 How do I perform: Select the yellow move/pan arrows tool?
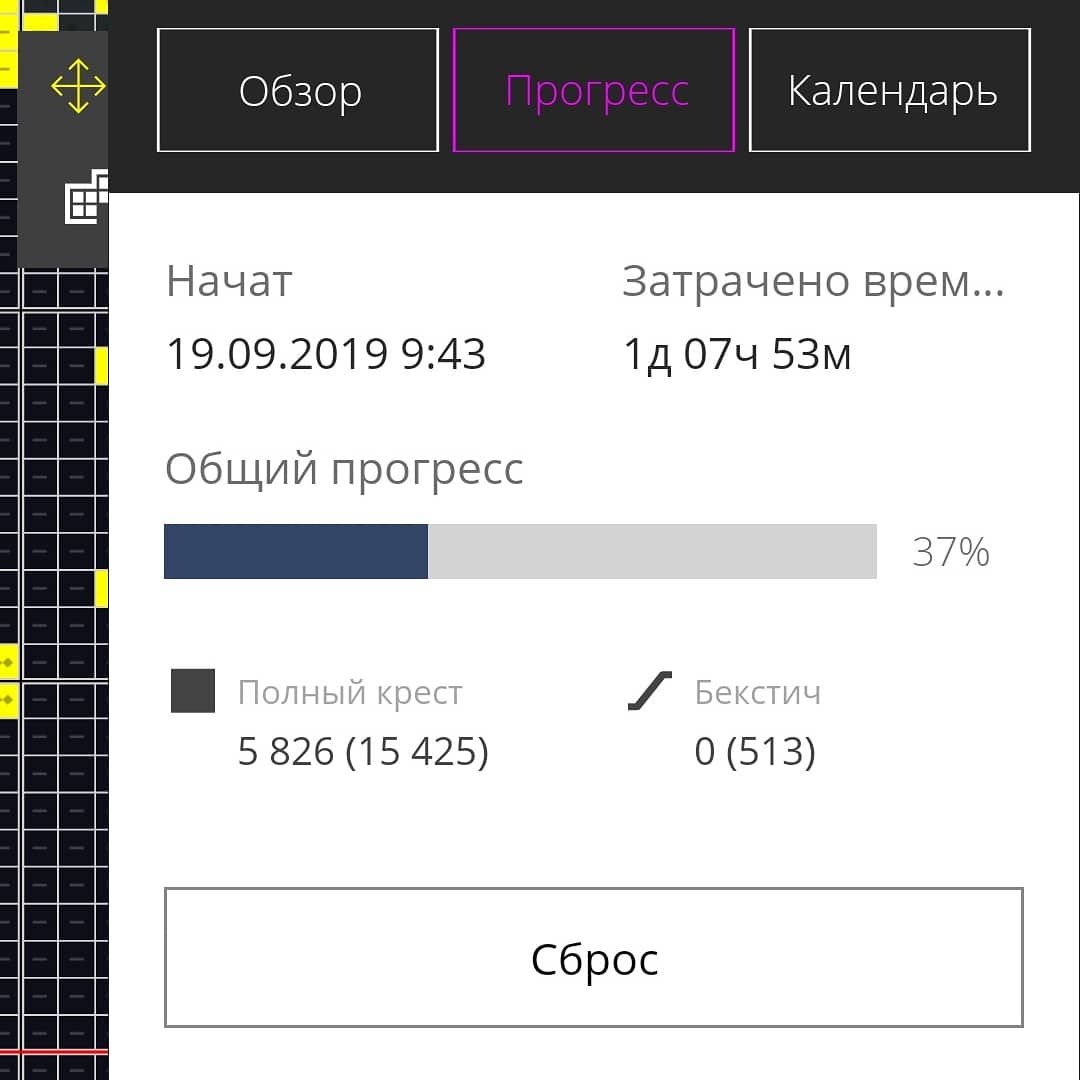point(78,87)
